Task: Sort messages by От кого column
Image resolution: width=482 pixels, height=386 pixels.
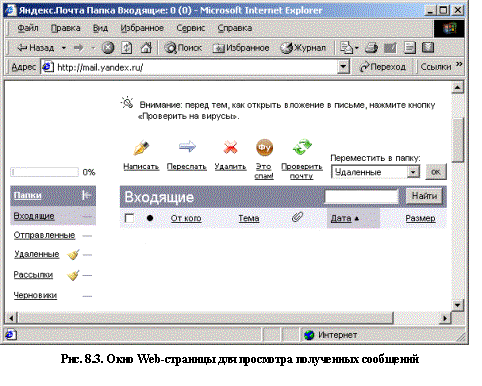Action: point(186,218)
